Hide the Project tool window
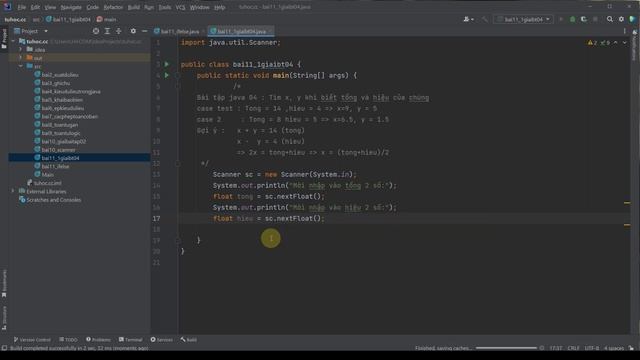640x360 pixels. click(144, 31)
